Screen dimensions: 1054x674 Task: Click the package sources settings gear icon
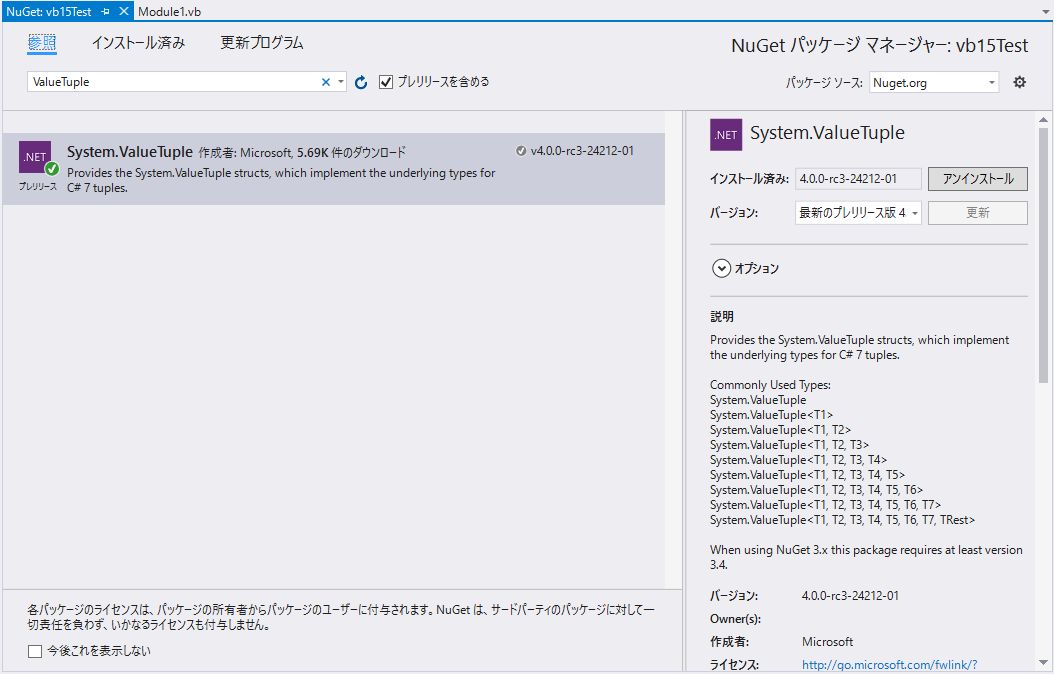click(1019, 82)
